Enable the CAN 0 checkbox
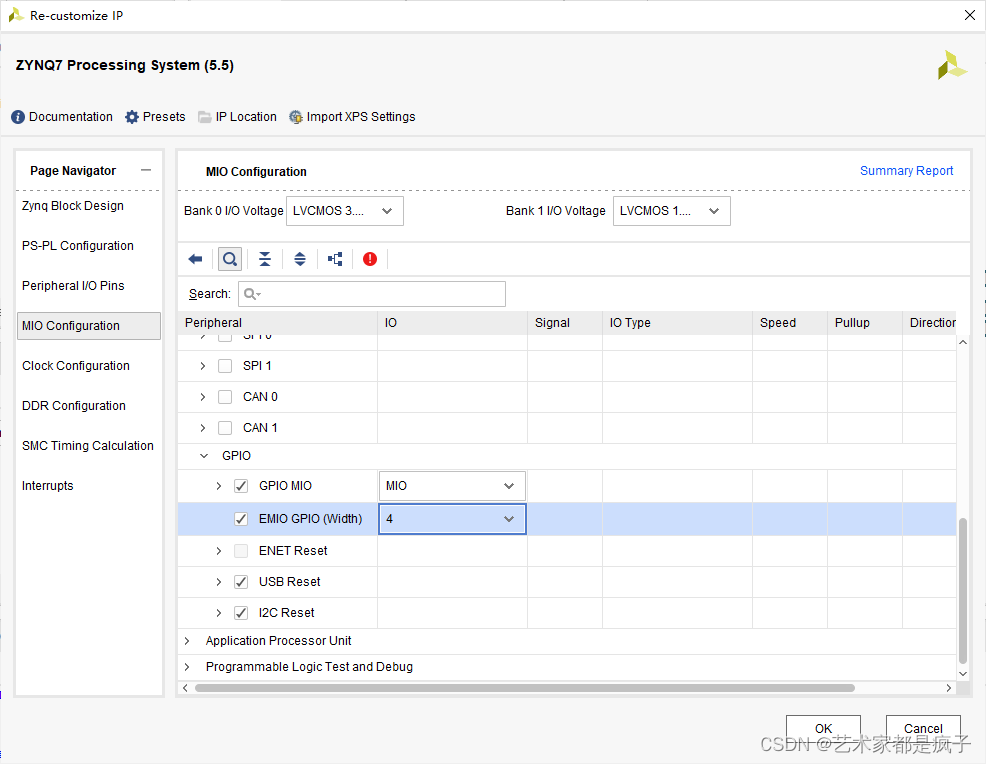The height and width of the screenshot is (764, 986). click(x=225, y=397)
